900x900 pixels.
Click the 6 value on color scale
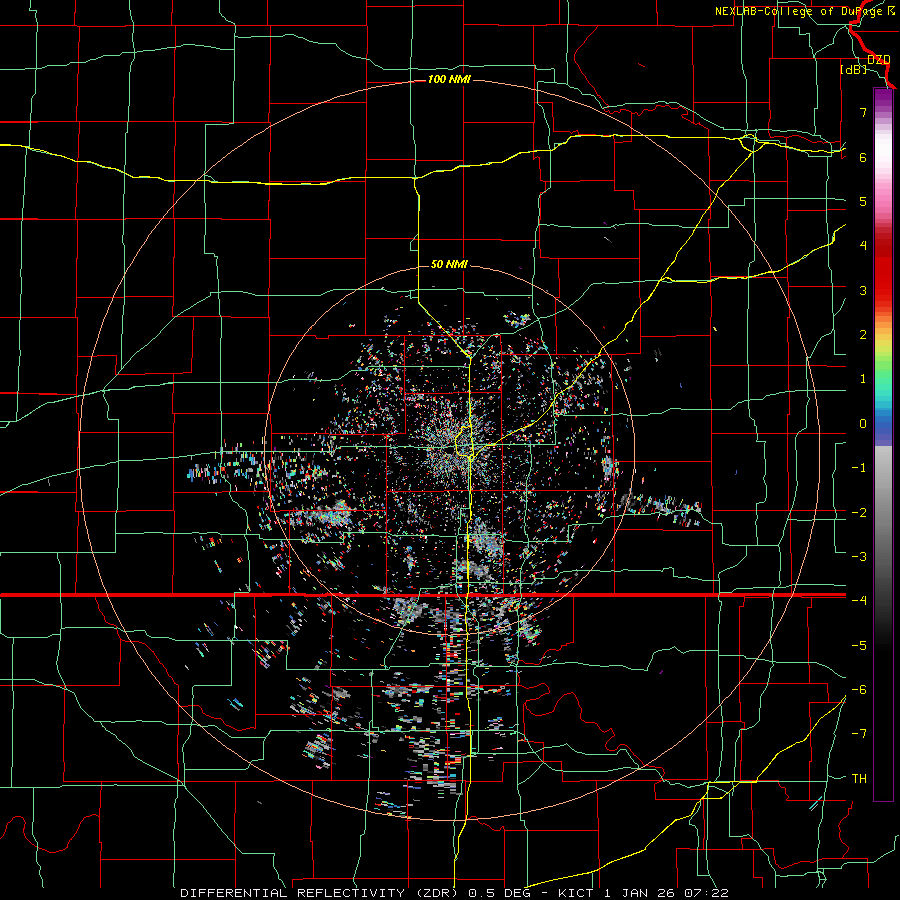tap(863, 157)
